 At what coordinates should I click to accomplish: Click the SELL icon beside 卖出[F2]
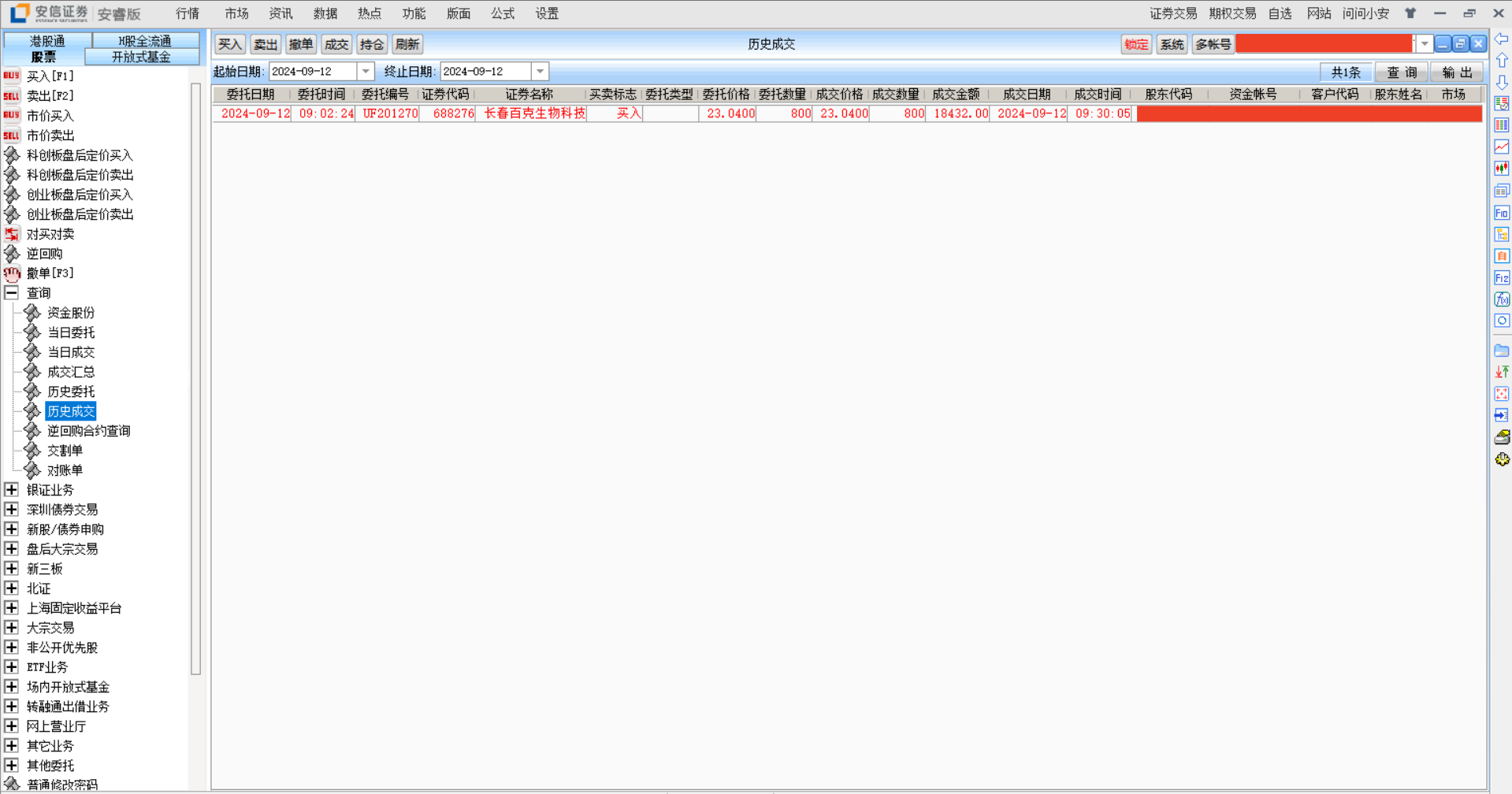click(11, 95)
